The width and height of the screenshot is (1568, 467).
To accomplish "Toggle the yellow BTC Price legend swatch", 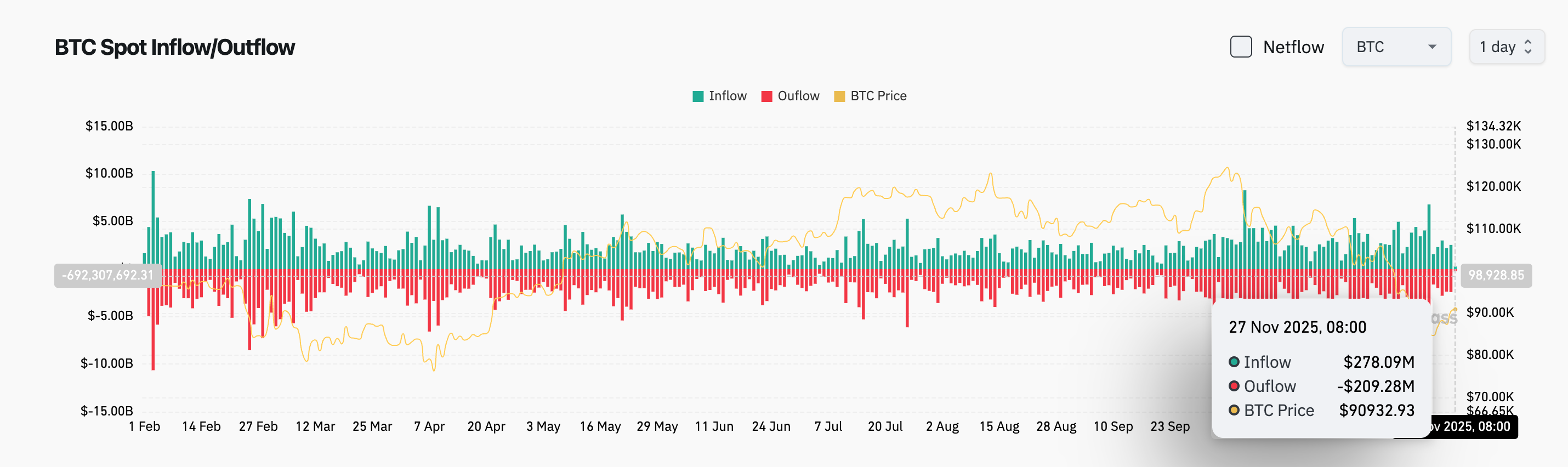I will [x=839, y=96].
